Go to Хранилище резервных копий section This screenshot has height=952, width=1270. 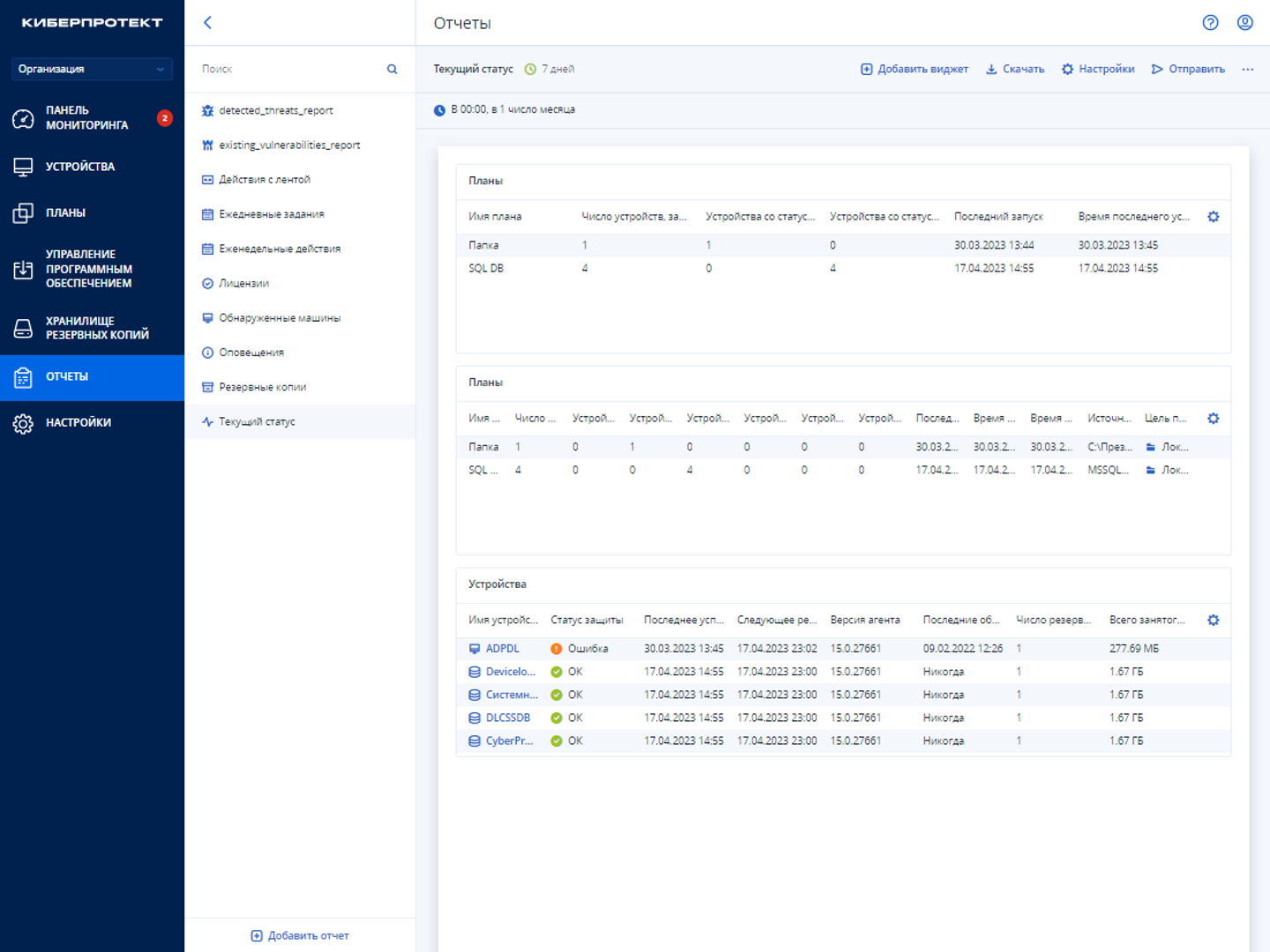96,328
